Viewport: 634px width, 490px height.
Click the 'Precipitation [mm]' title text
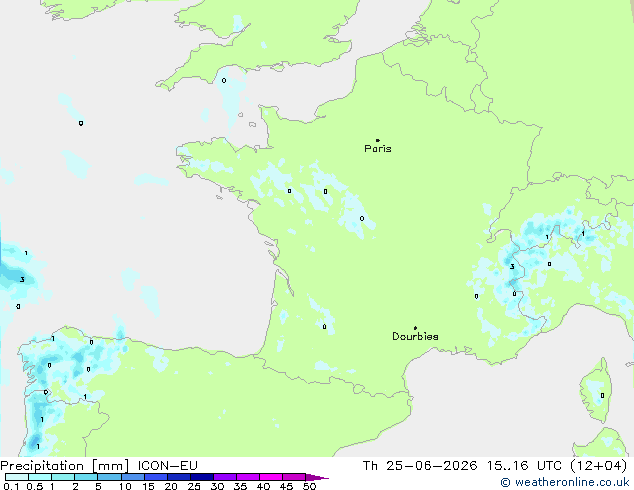(65, 466)
